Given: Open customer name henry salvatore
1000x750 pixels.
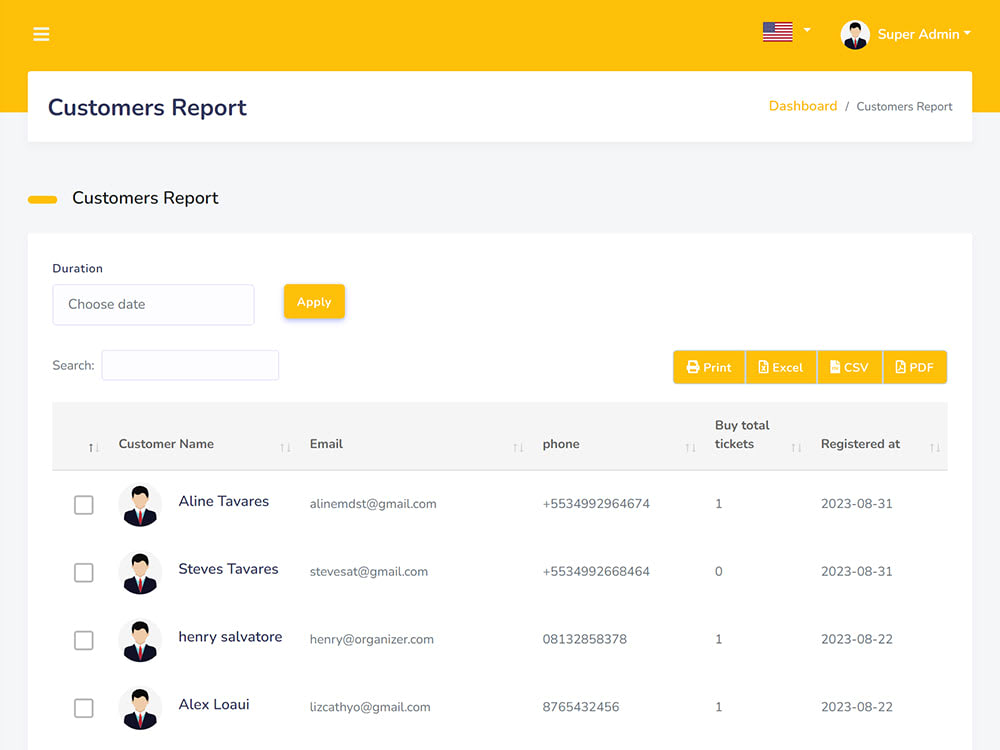Looking at the screenshot, I should (230, 636).
